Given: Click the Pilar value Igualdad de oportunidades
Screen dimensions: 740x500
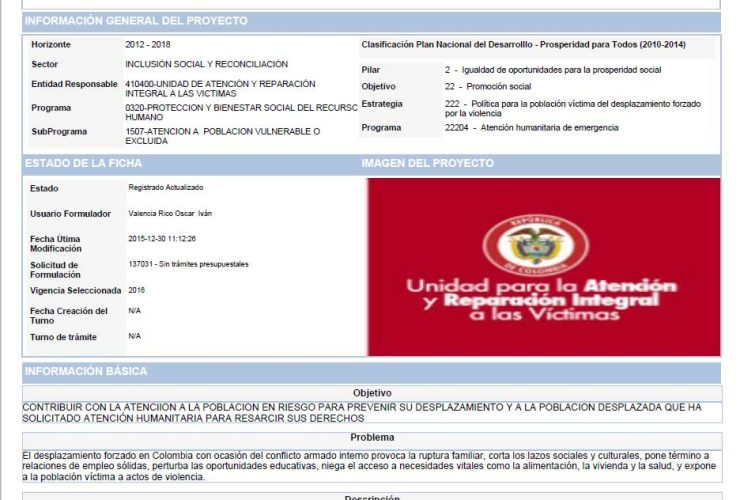Looking at the screenshot, I should click(x=553, y=70).
